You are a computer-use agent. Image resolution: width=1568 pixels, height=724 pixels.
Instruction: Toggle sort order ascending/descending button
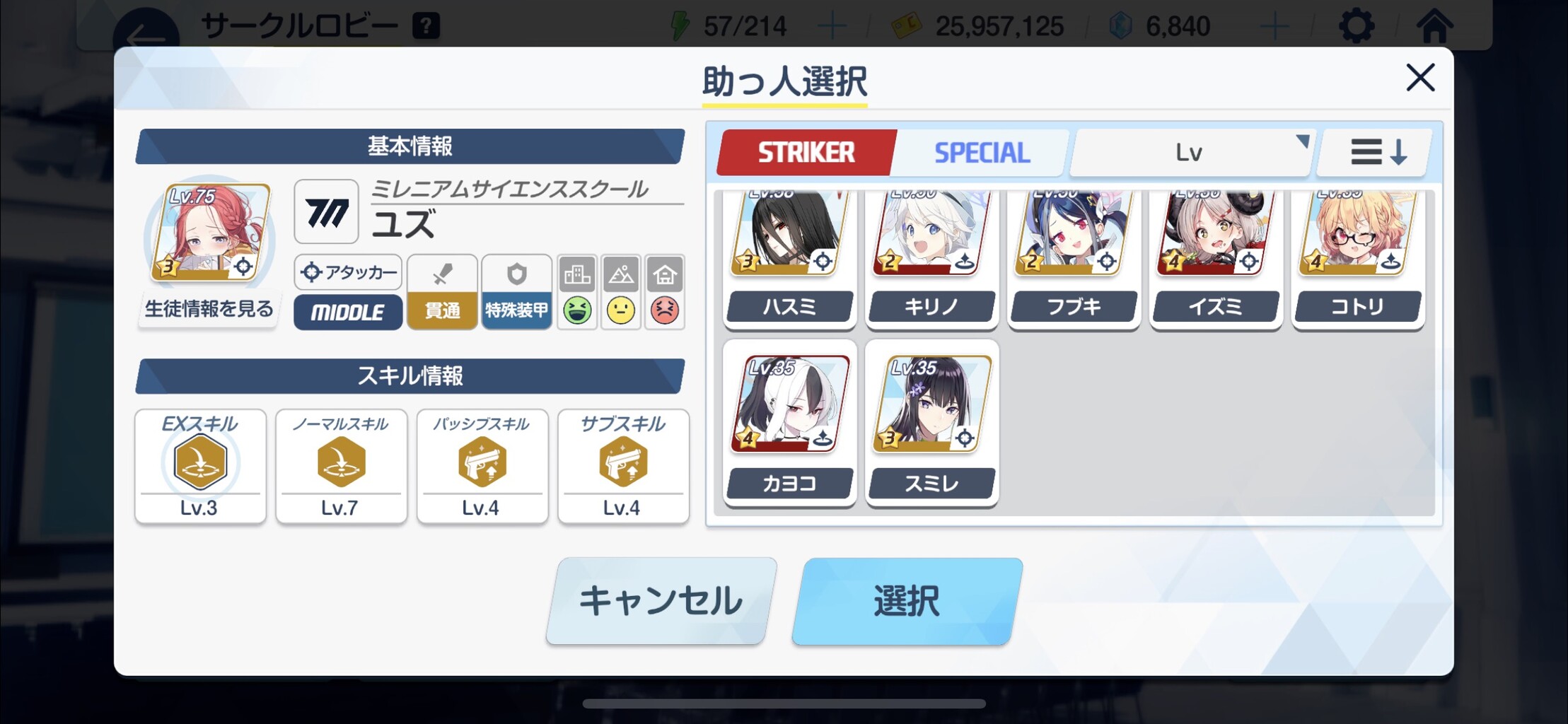1377,152
